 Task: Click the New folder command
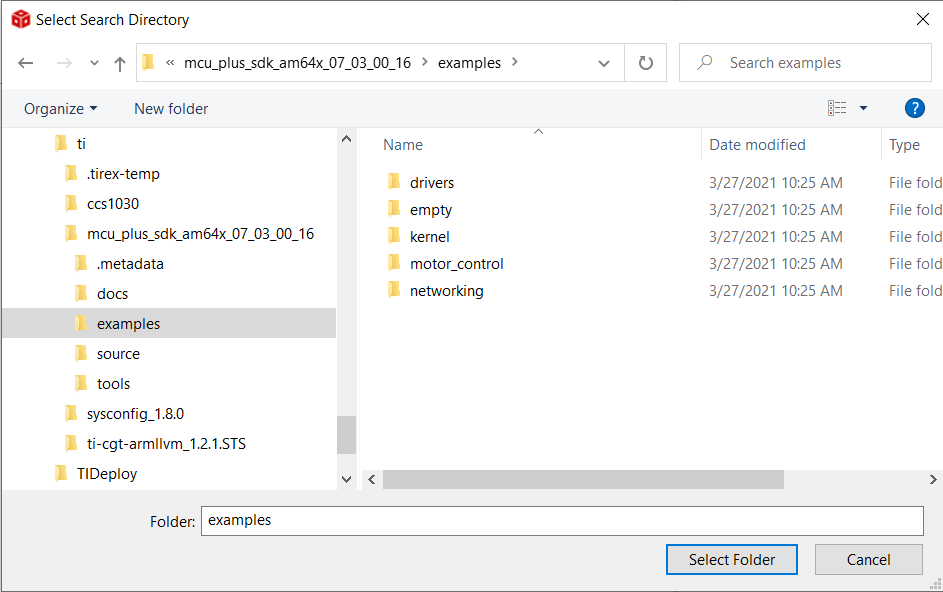(171, 108)
